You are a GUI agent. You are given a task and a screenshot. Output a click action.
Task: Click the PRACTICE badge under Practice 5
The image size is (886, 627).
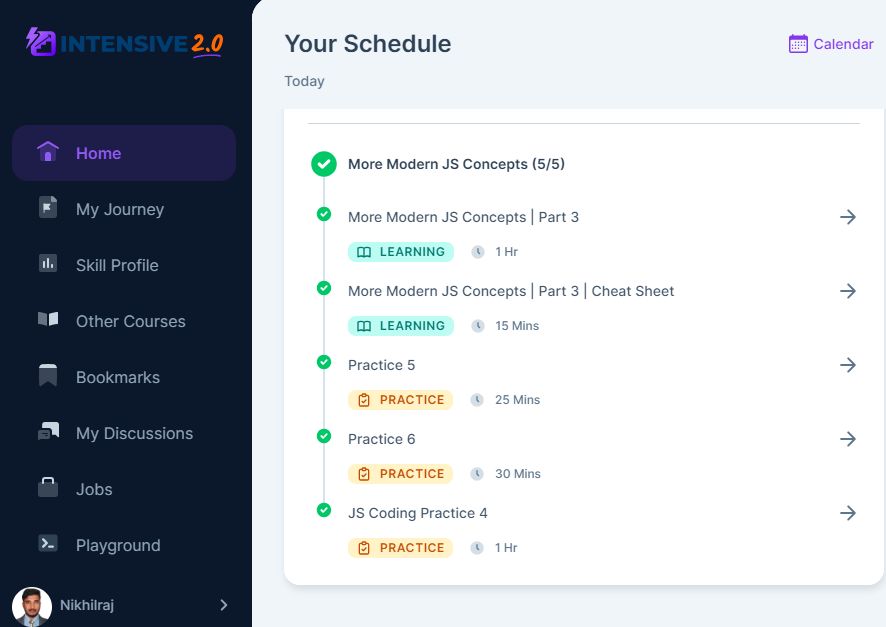(401, 400)
